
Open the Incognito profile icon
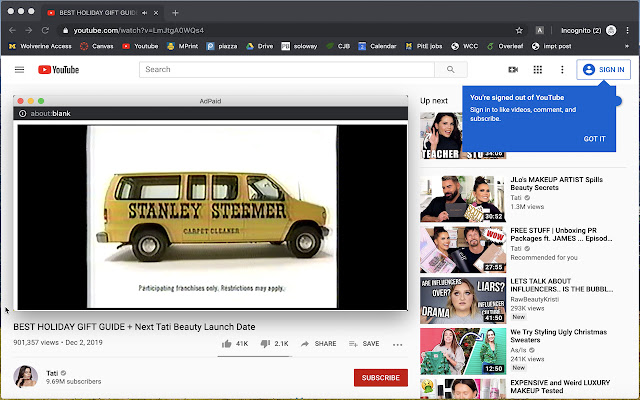click(611, 30)
